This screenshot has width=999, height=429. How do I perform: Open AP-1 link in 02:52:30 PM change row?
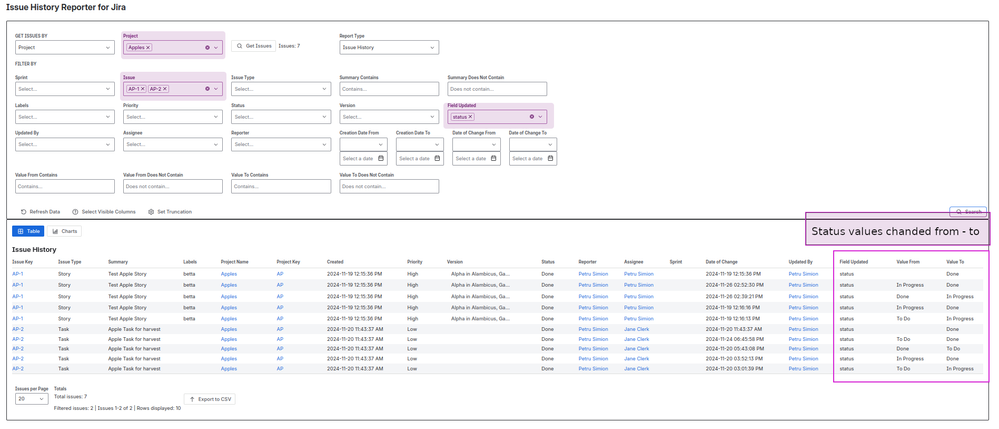tap(18, 285)
